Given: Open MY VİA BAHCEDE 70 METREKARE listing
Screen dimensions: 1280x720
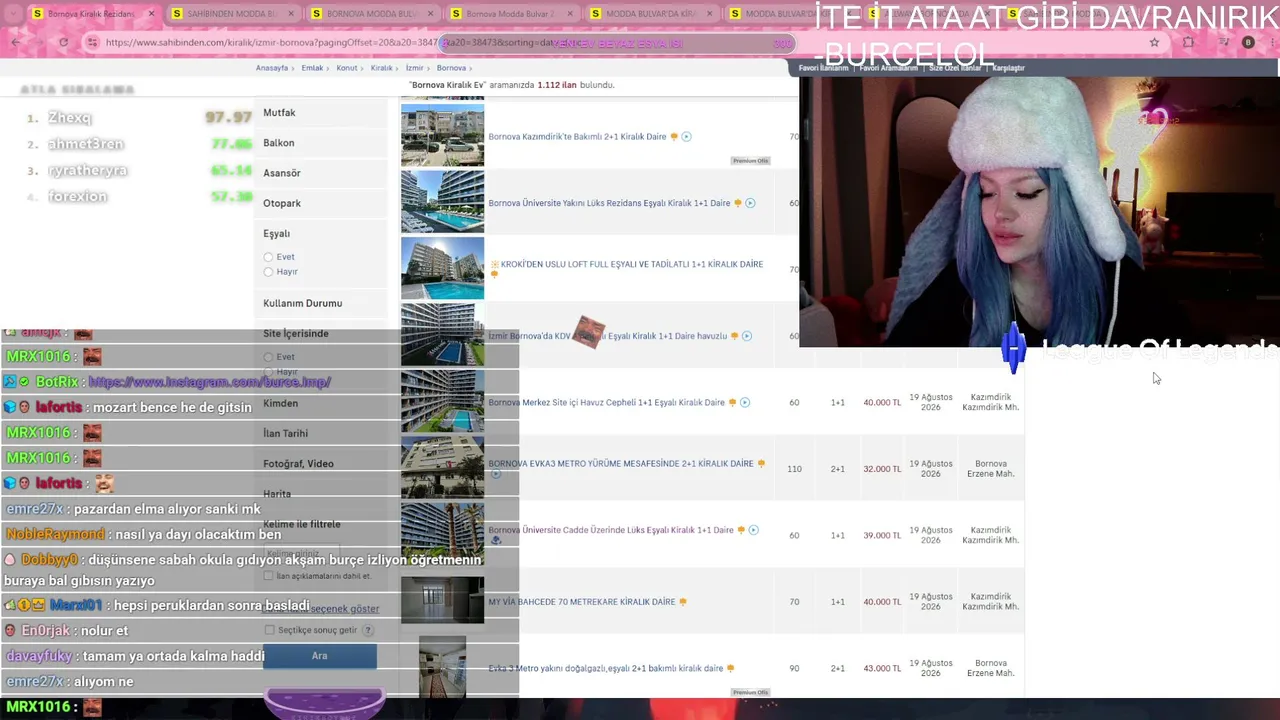Looking at the screenshot, I should (581, 602).
